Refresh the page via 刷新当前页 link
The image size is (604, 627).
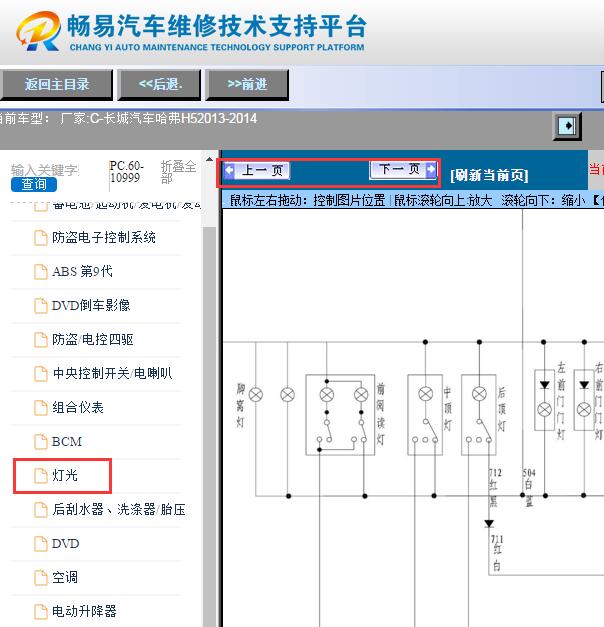tap(489, 175)
